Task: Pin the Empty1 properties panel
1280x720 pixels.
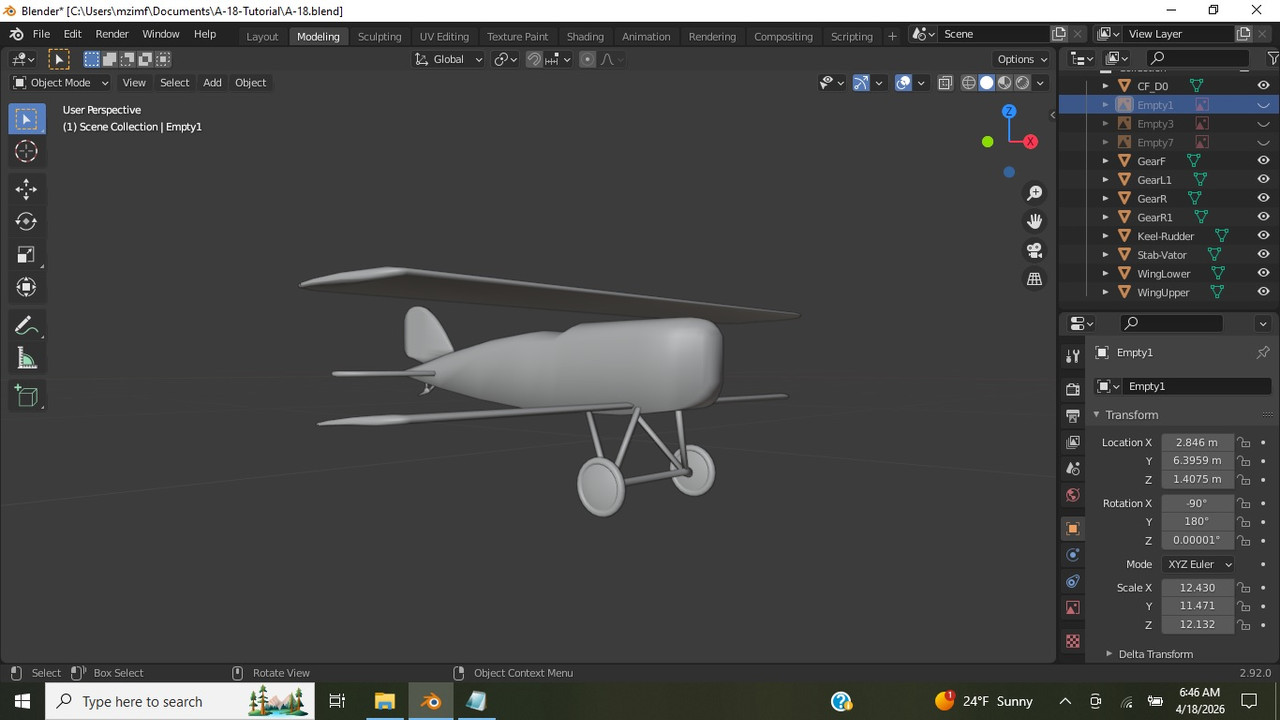Action: point(1263,352)
